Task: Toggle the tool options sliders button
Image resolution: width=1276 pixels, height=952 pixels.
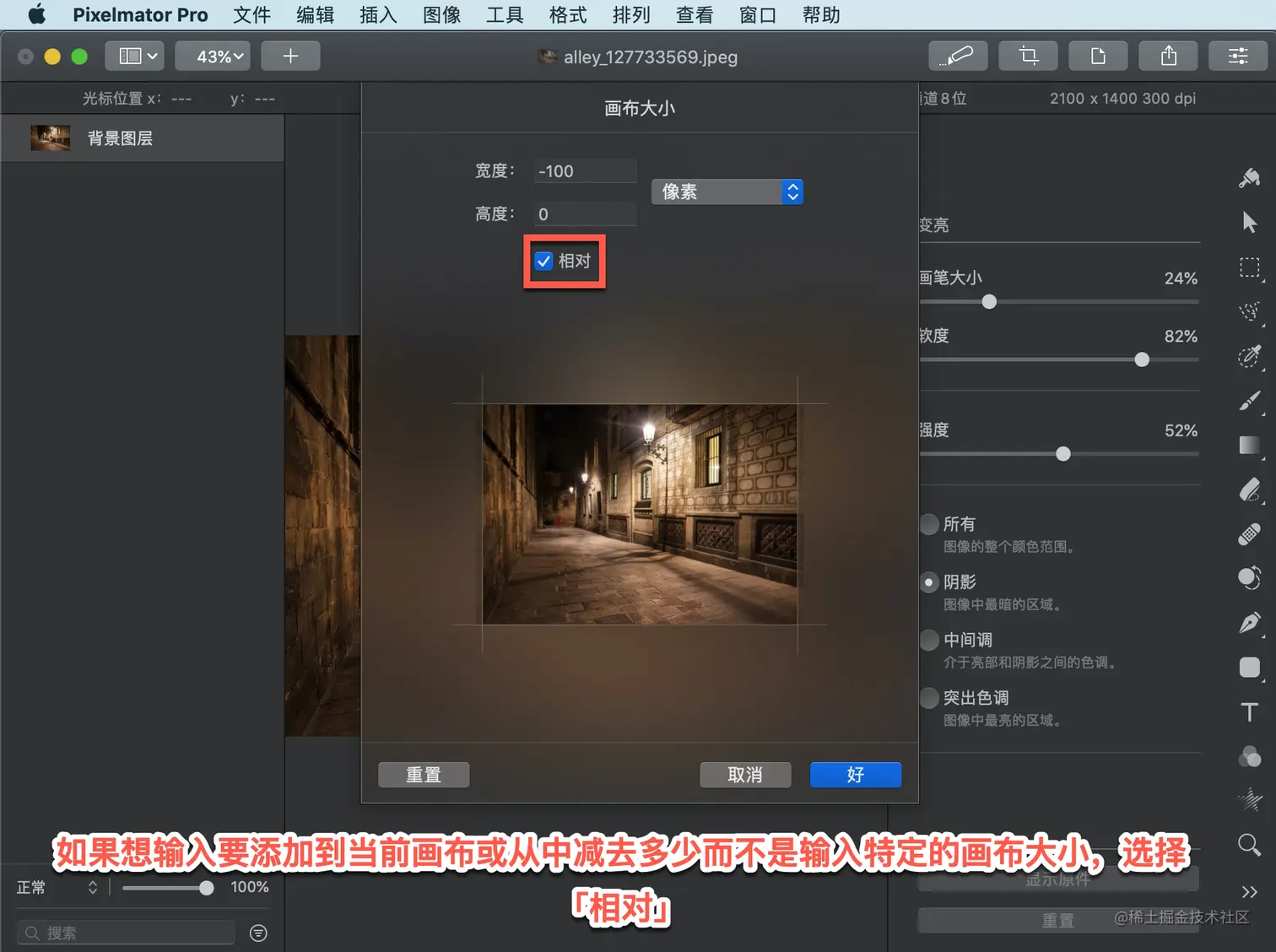Action: pyautogui.click(x=1238, y=57)
